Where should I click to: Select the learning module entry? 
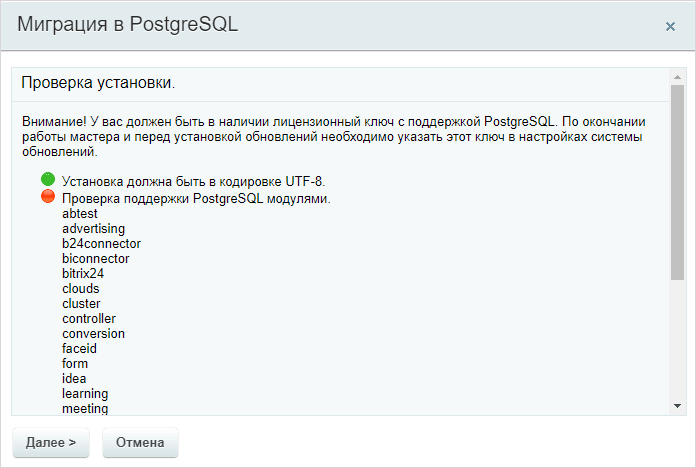(85, 394)
